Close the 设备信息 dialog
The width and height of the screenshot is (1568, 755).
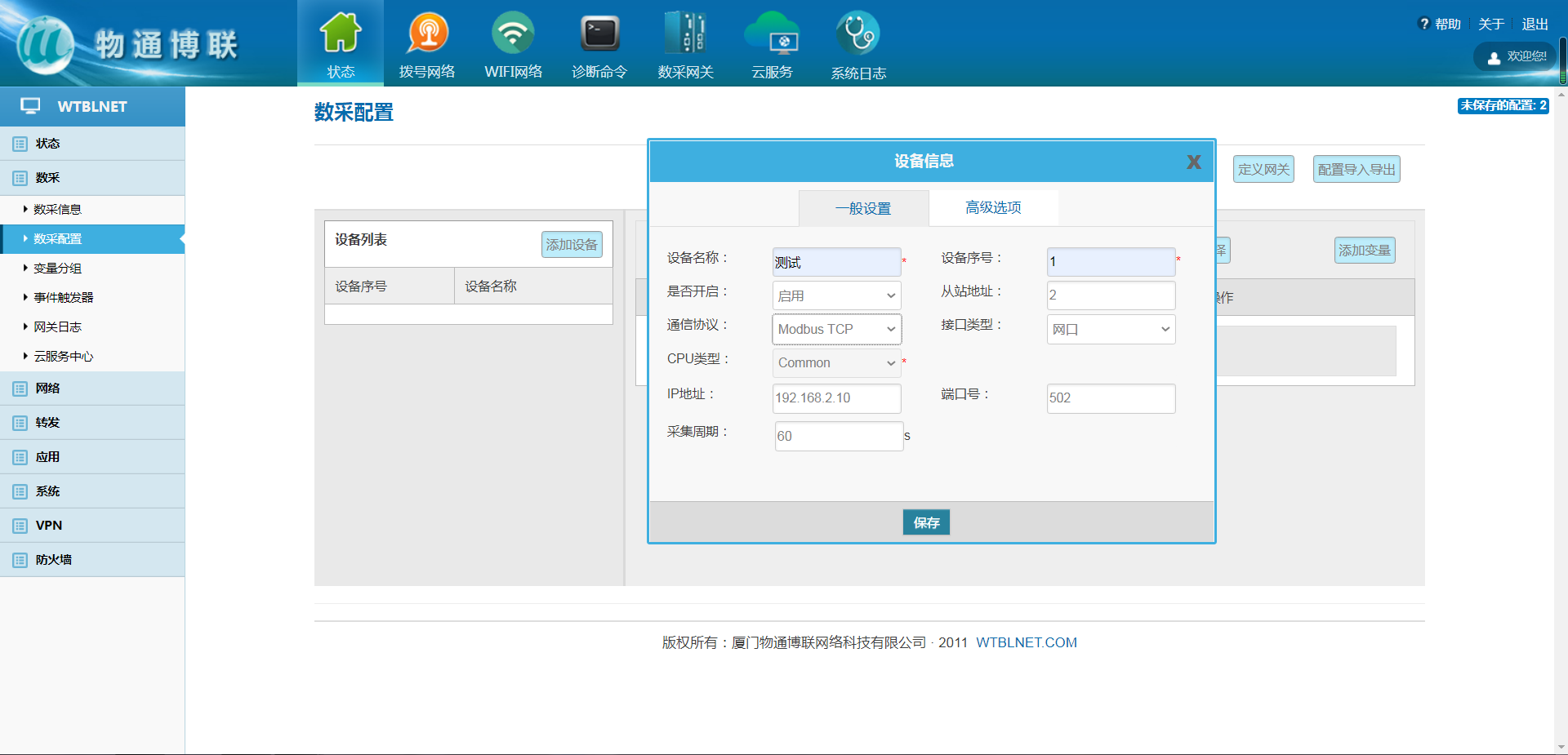click(1194, 162)
